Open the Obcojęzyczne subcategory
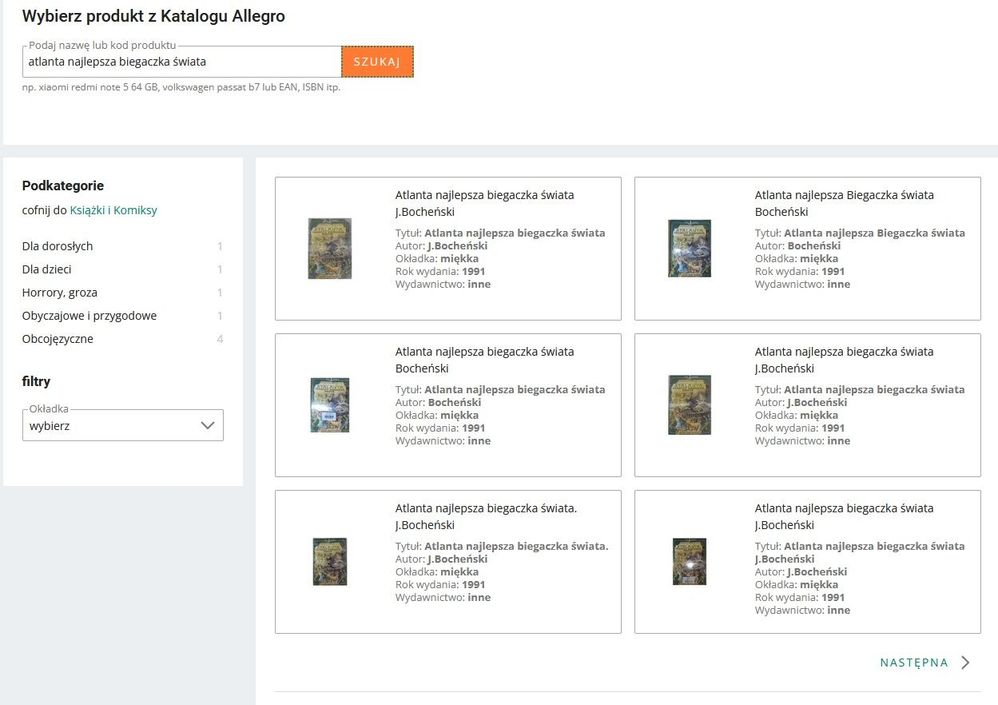 [x=58, y=339]
